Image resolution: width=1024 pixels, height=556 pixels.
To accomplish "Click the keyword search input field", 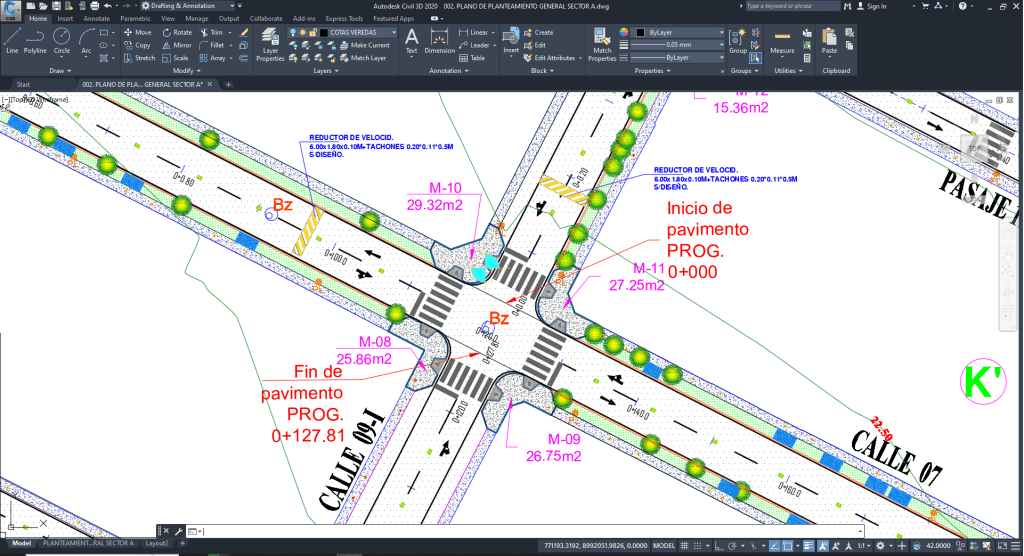I will (x=792, y=6).
